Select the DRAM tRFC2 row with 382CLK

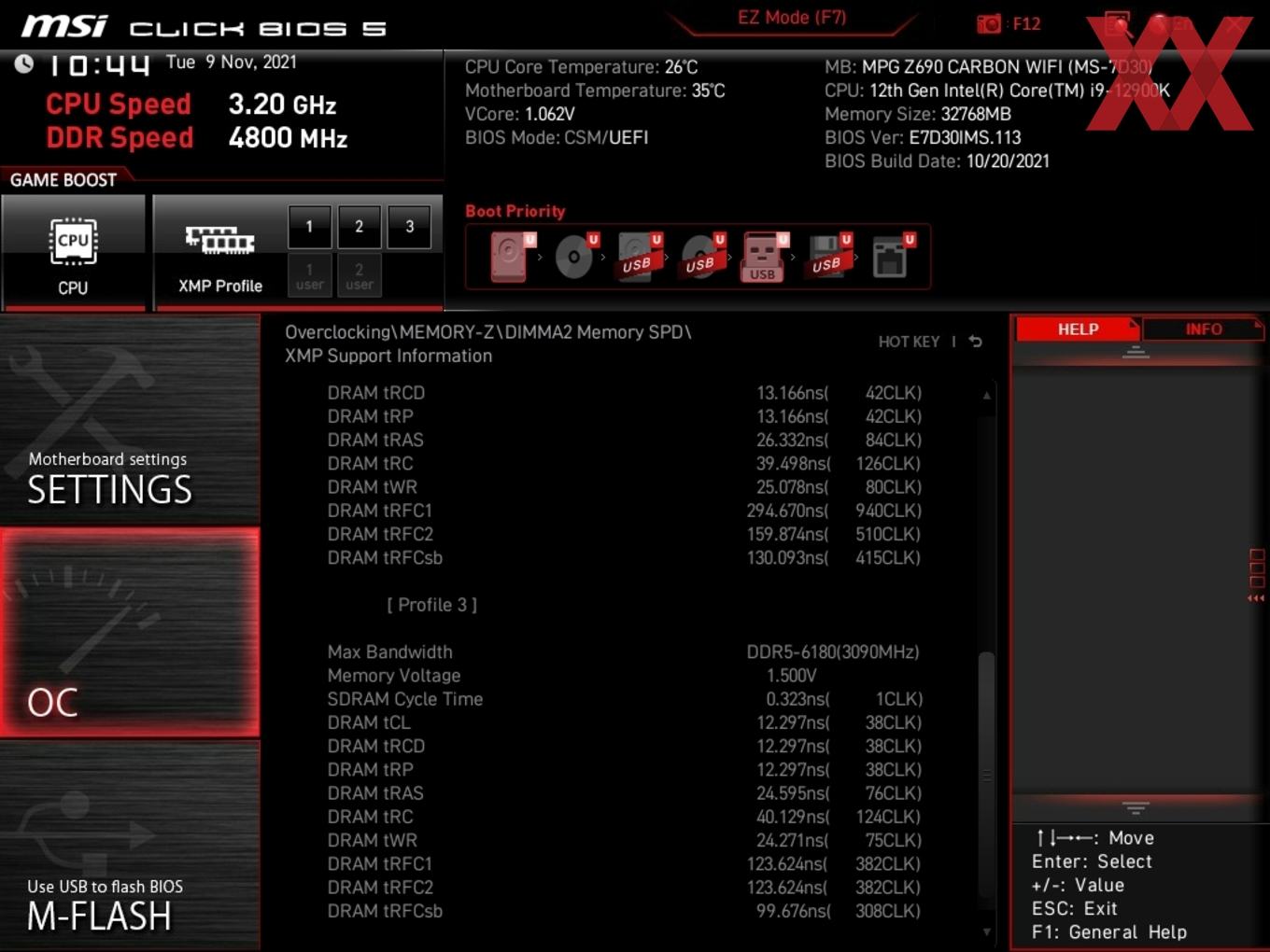coord(625,887)
